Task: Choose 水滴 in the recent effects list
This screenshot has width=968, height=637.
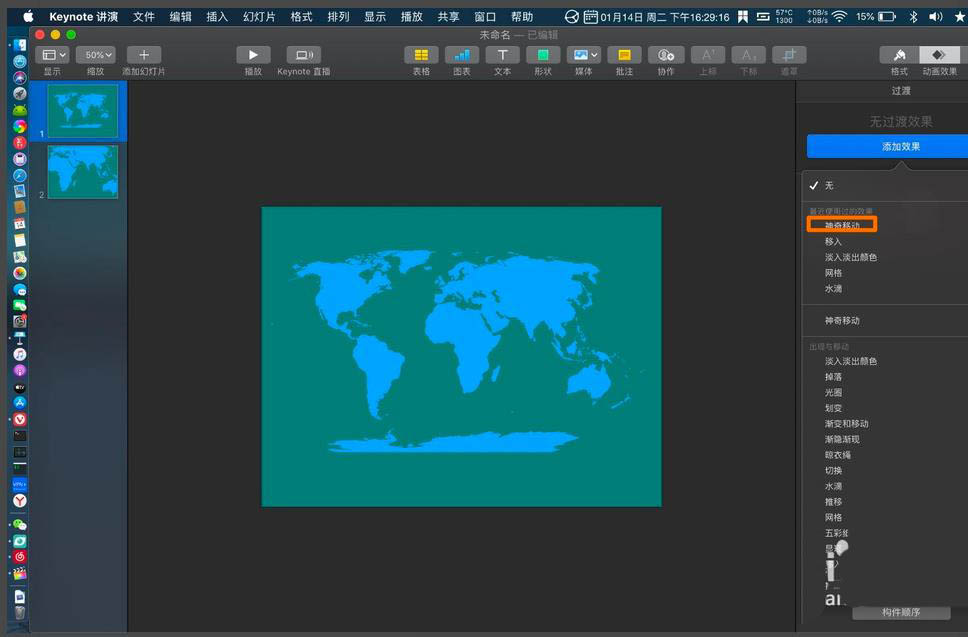Action: click(833, 288)
